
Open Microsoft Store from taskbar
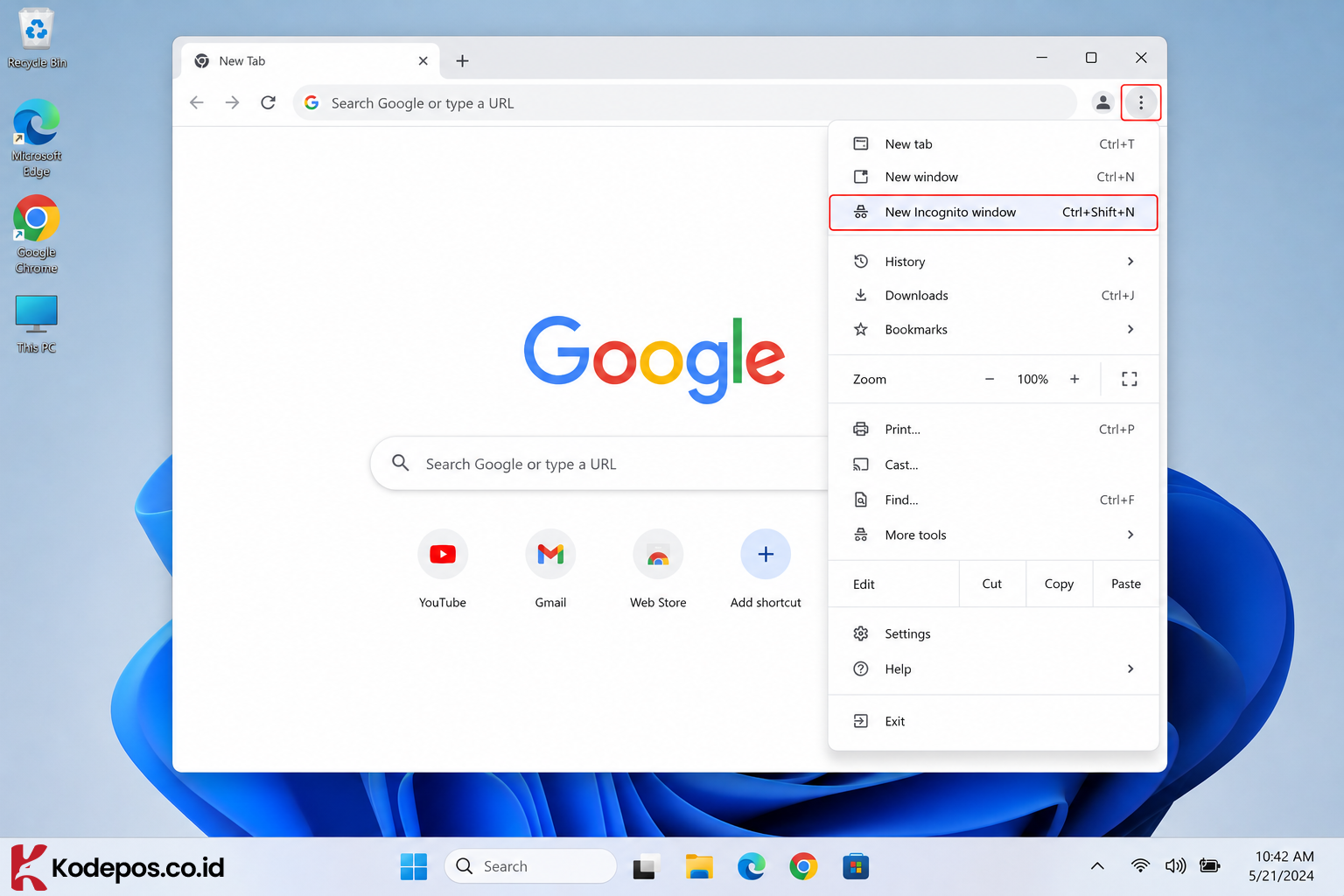[x=856, y=866]
